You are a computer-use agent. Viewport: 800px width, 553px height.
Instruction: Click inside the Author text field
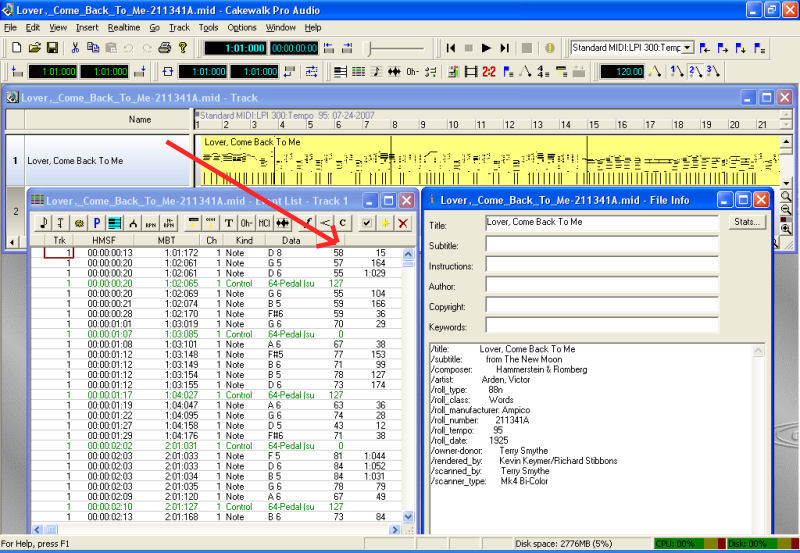(x=601, y=286)
